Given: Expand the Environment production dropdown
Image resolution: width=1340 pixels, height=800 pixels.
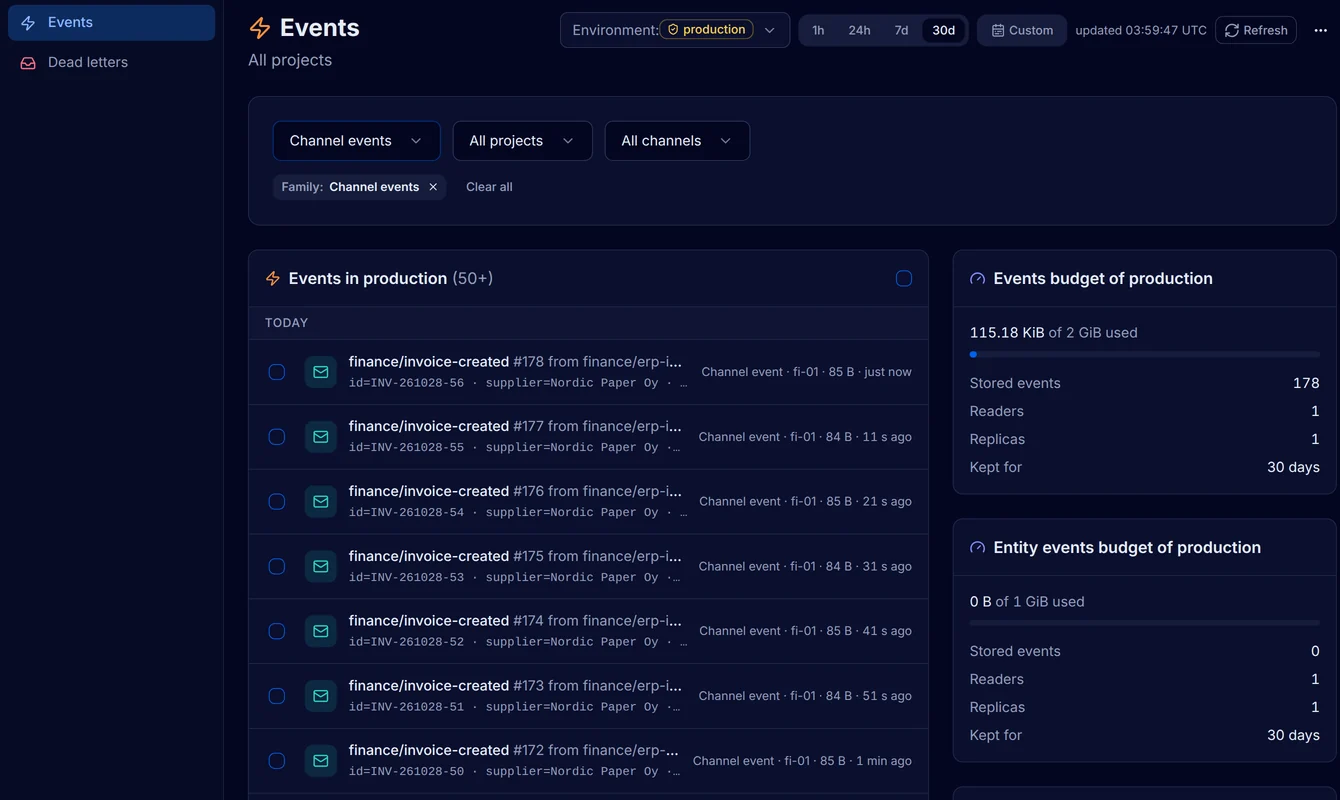Looking at the screenshot, I should point(675,30).
